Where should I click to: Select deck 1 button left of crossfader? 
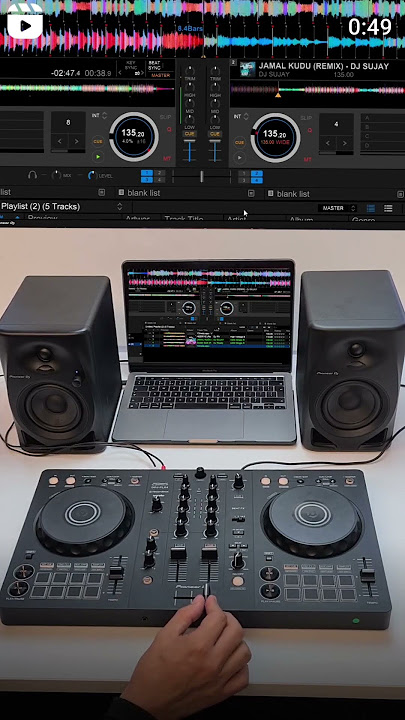pyautogui.click(x=147, y=173)
